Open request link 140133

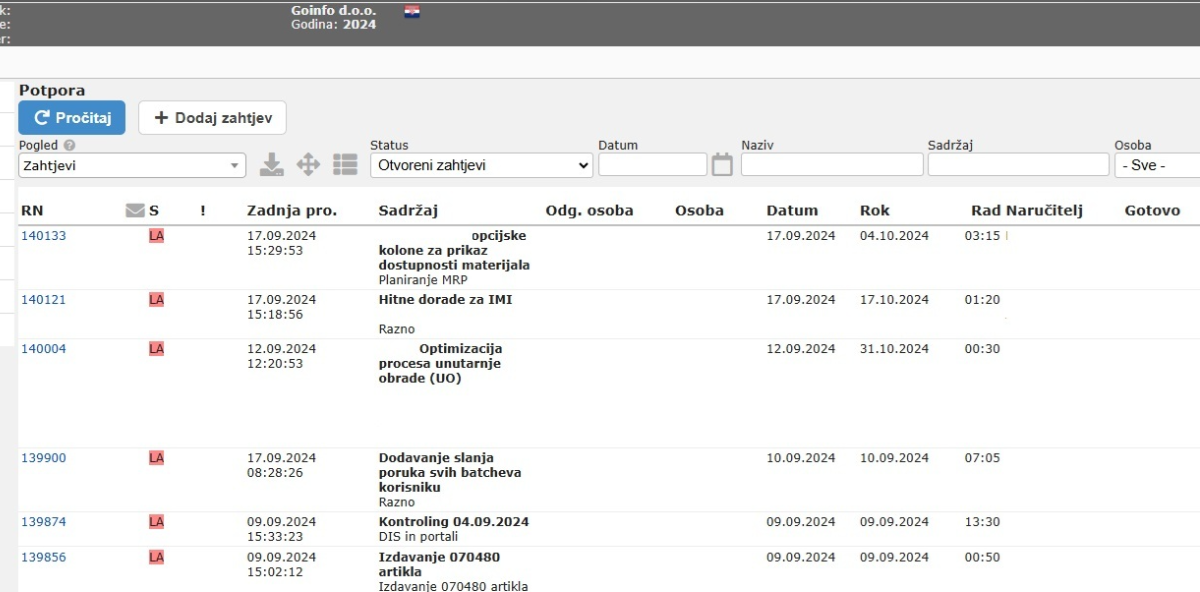tap(44, 236)
